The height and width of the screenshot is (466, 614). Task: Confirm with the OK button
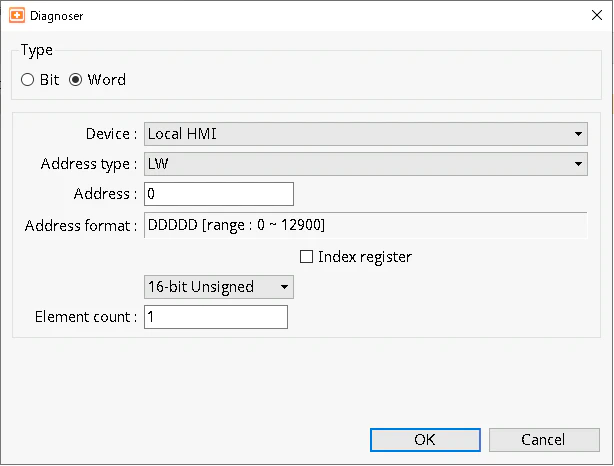click(425, 440)
